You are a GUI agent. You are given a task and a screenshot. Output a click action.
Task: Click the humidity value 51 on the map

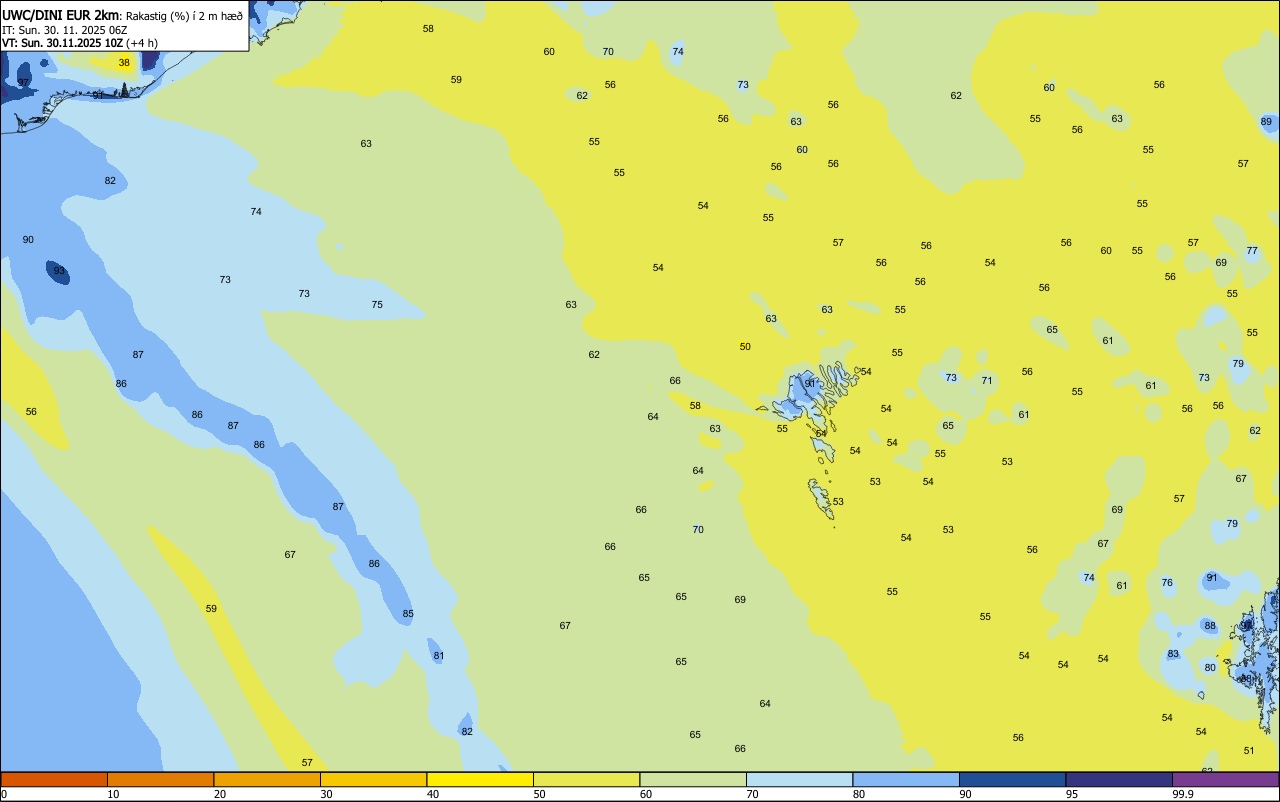pyautogui.click(x=1249, y=751)
